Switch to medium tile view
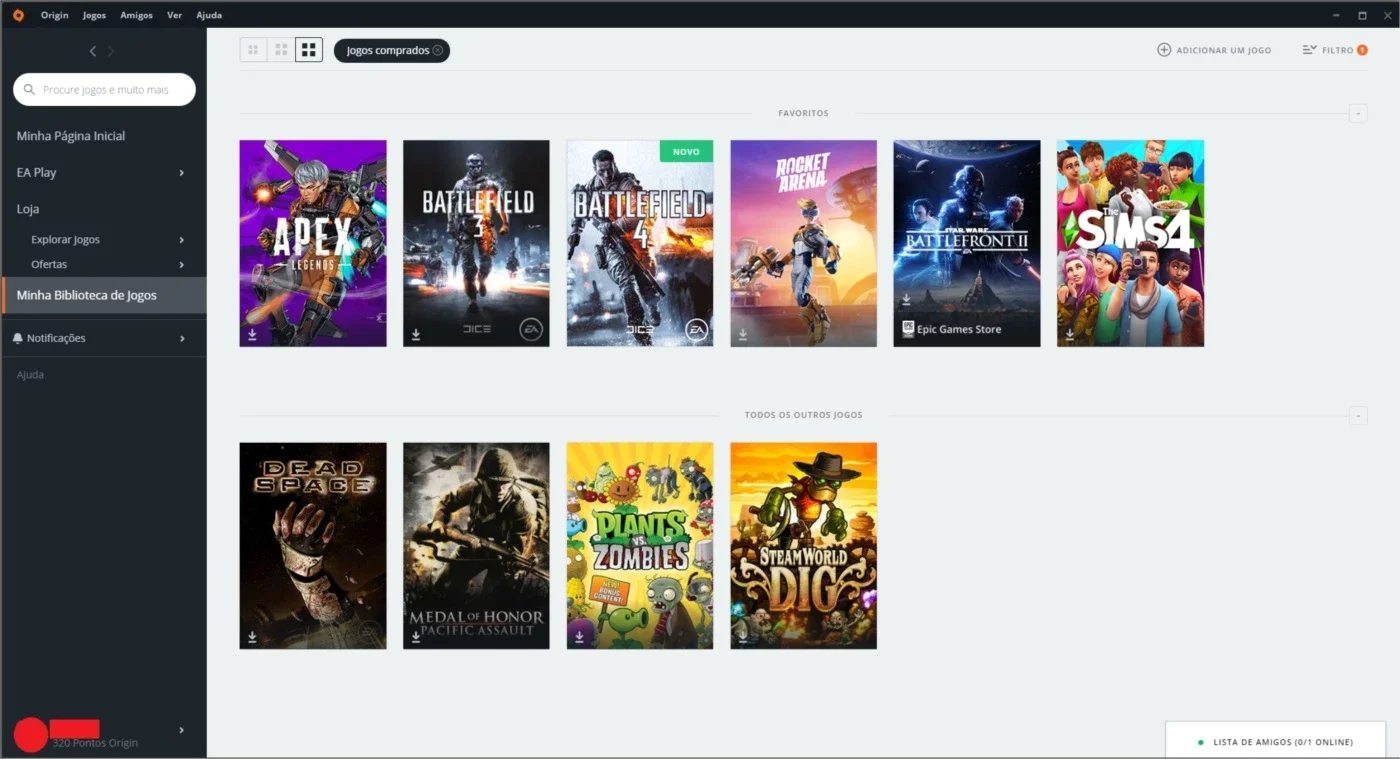This screenshot has height=759, width=1400. coord(281,50)
